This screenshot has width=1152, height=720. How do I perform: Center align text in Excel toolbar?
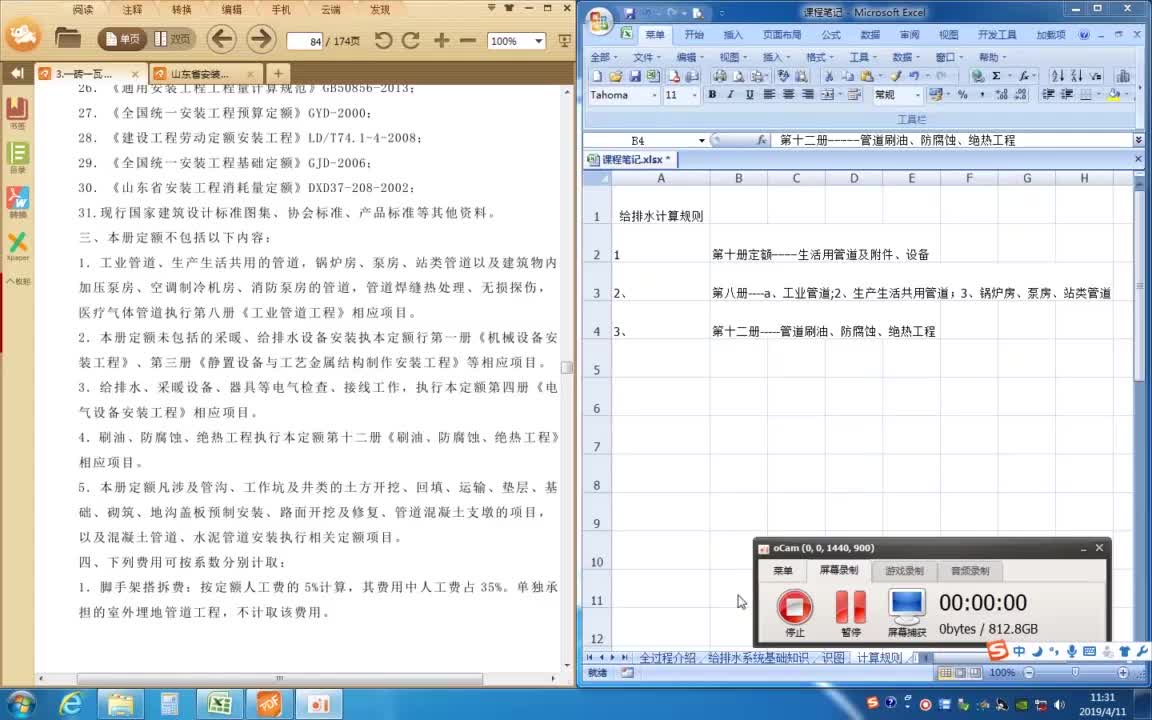788,95
